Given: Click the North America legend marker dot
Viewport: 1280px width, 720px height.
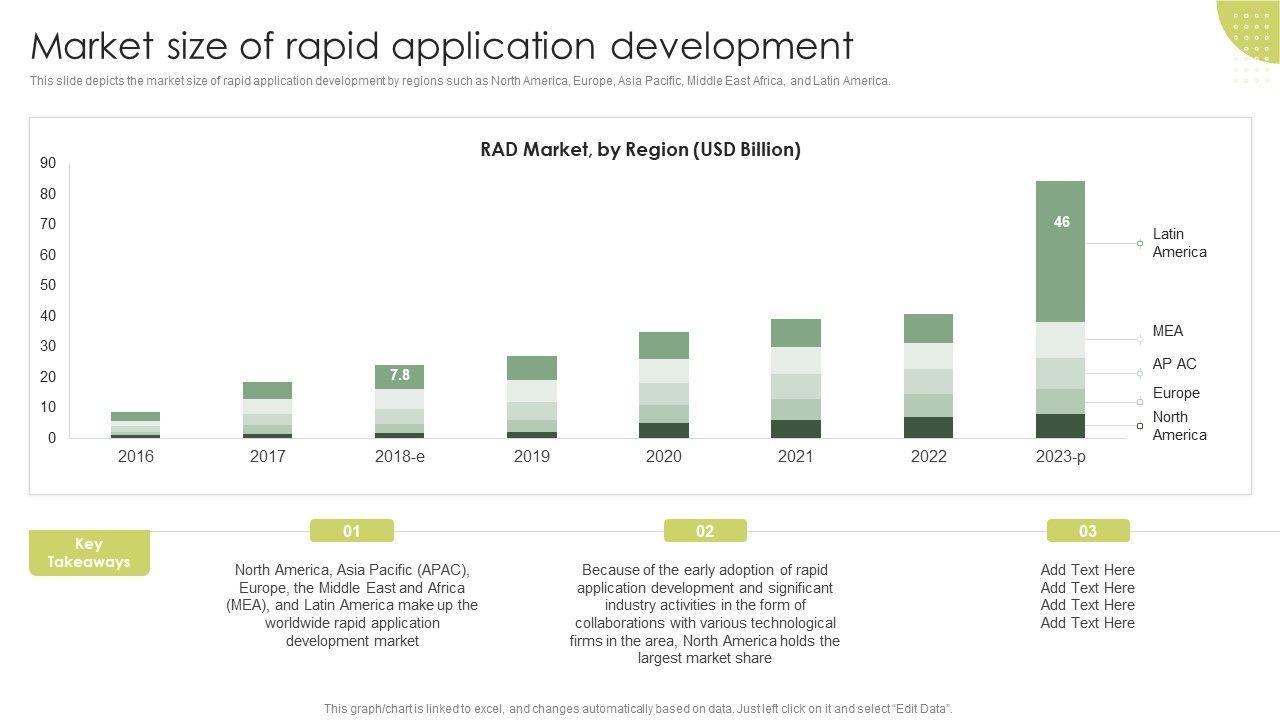Looking at the screenshot, I should click(1140, 426).
